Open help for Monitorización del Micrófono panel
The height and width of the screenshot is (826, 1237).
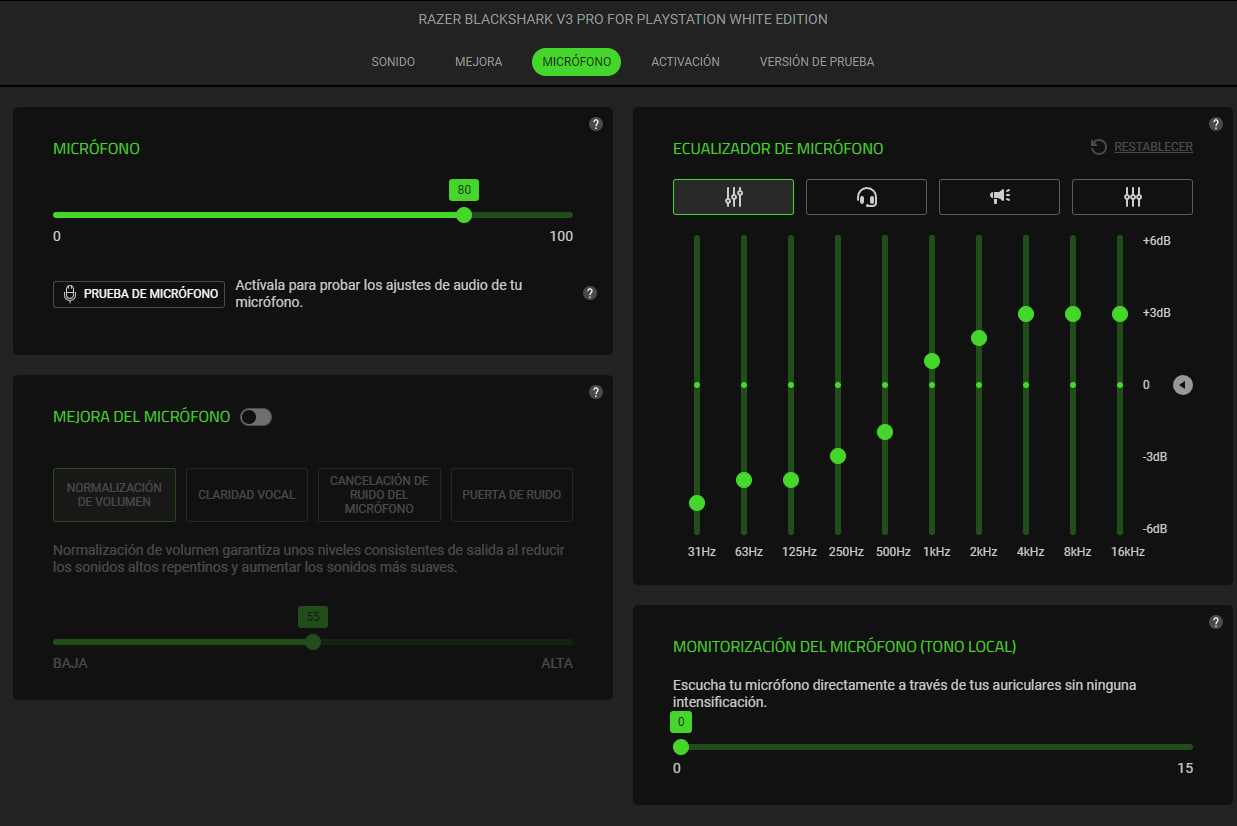coord(1216,622)
